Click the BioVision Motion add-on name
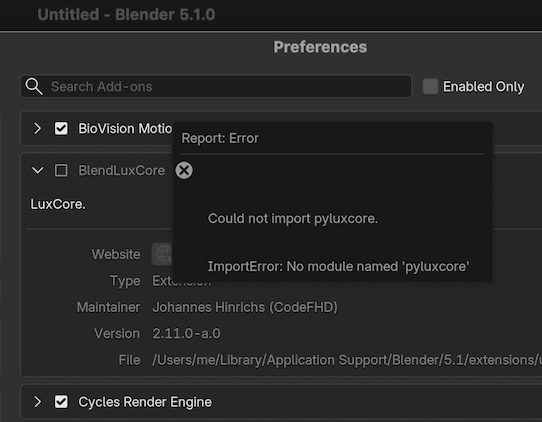Viewport: 542px width, 422px height. [125, 129]
